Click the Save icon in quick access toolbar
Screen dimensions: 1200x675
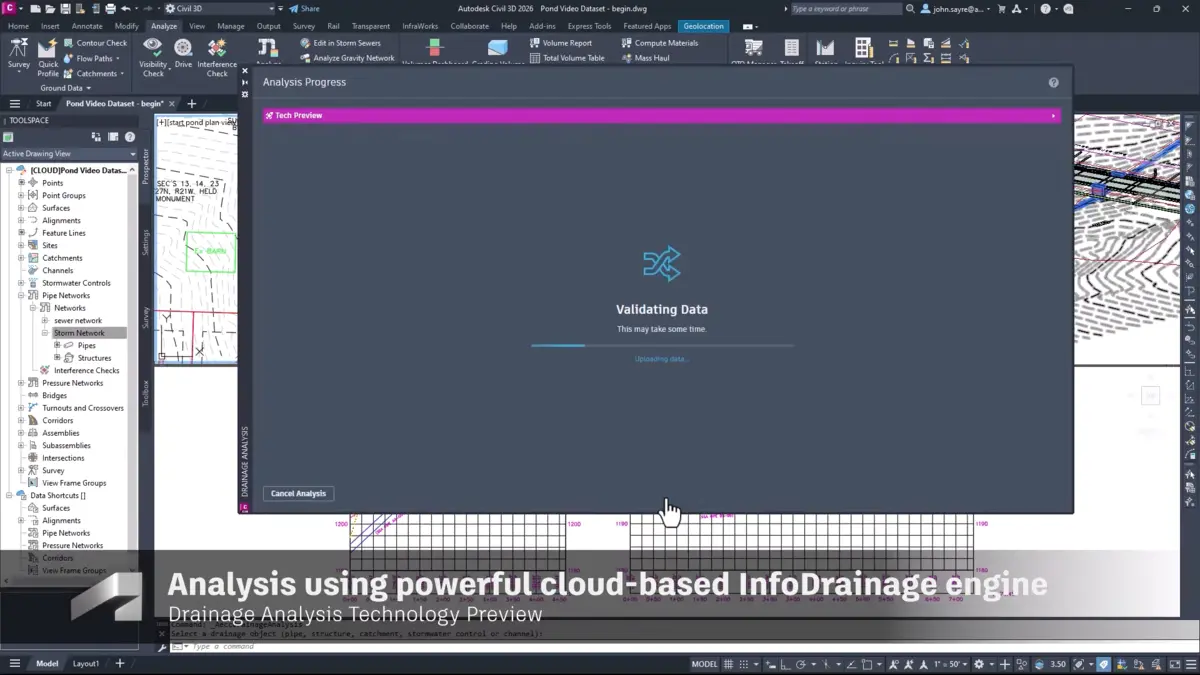65,9
